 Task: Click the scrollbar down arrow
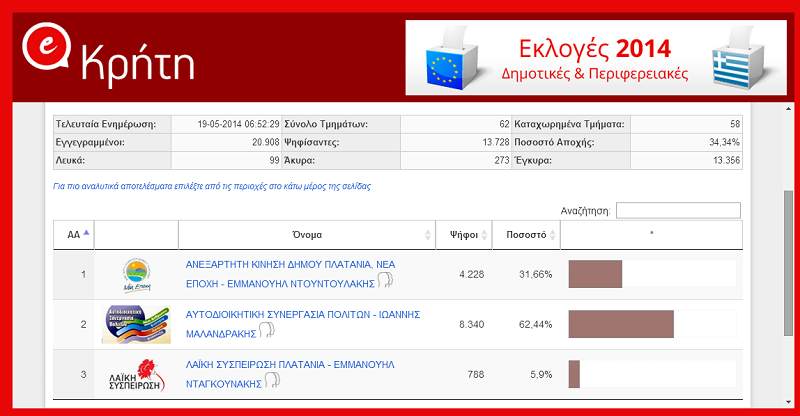pyautogui.click(x=788, y=402)
